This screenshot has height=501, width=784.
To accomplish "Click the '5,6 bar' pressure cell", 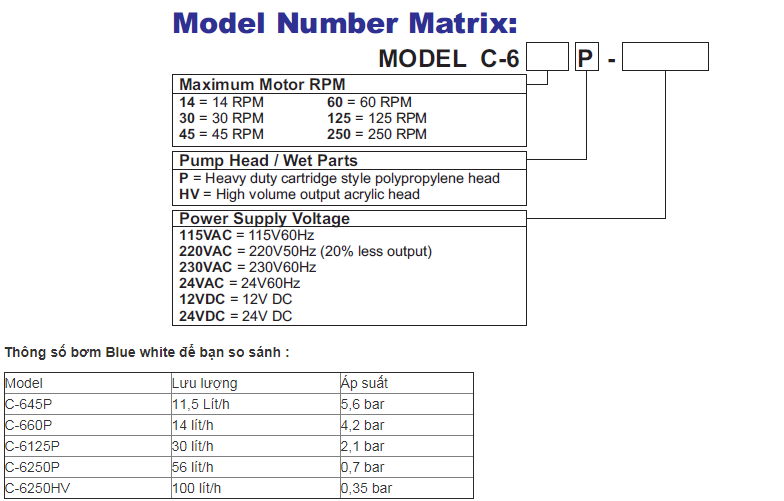I will (406, 404).
